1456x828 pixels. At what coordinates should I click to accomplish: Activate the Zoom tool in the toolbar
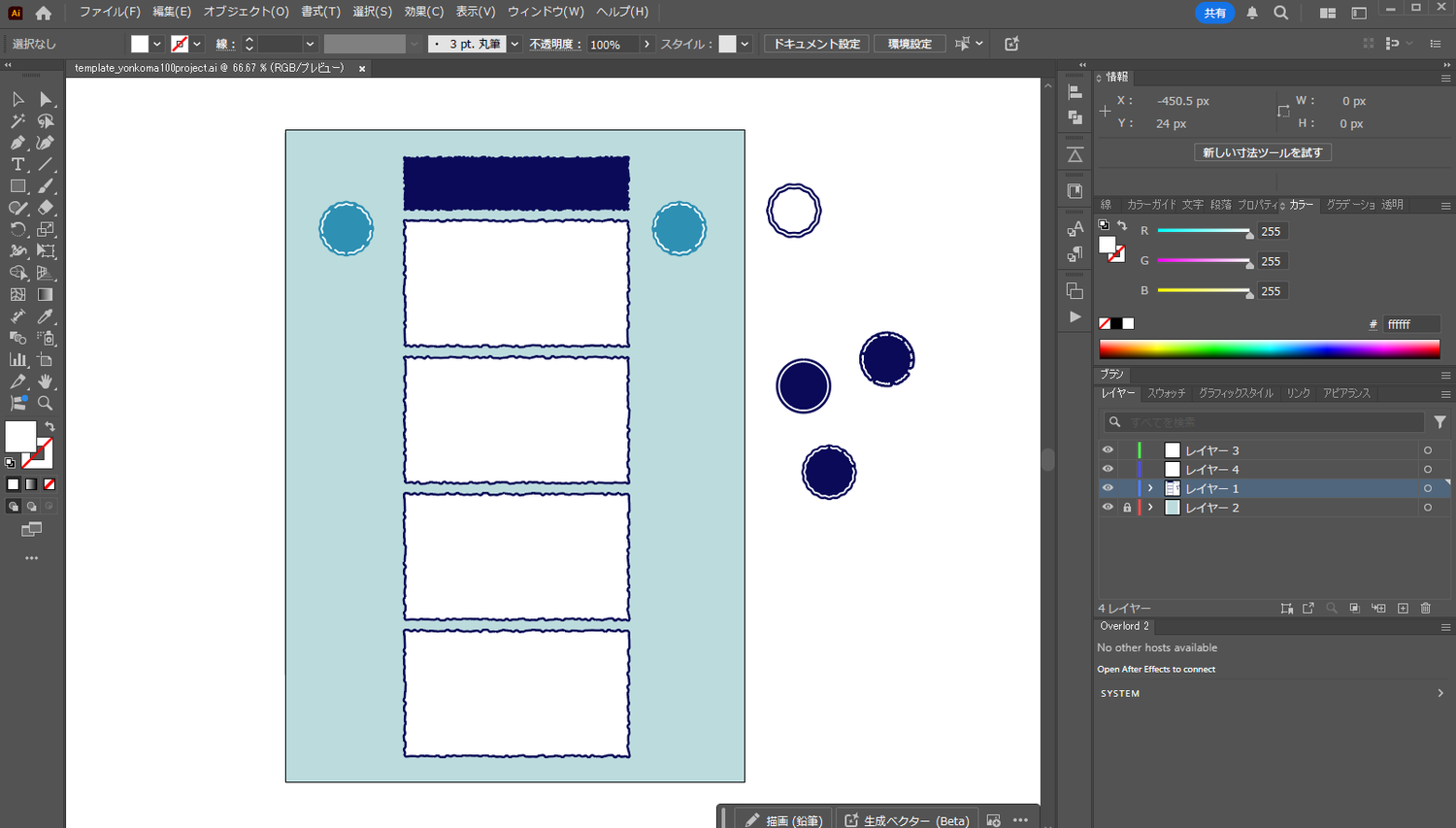pos(45,403)
